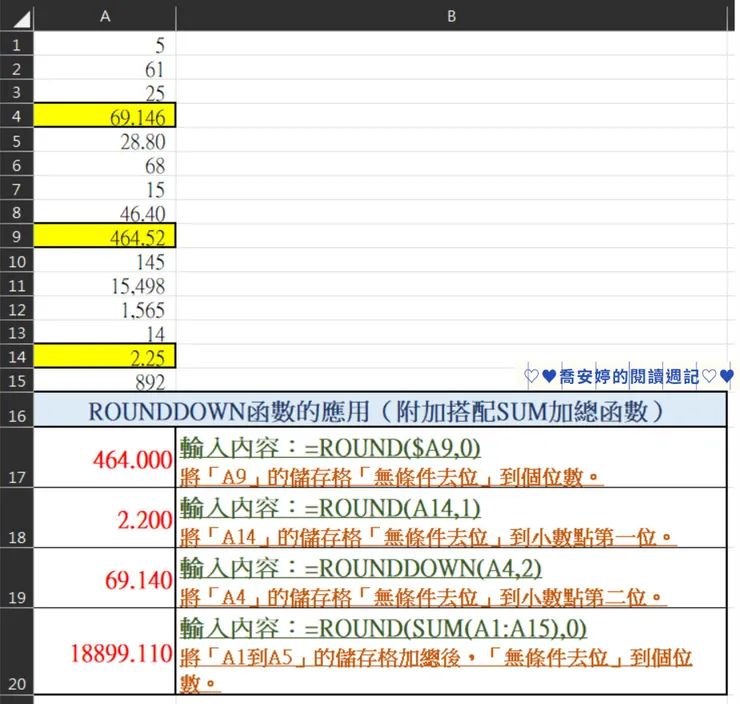
Task: Select row 16 header
Action: click(x=17, y=410)
